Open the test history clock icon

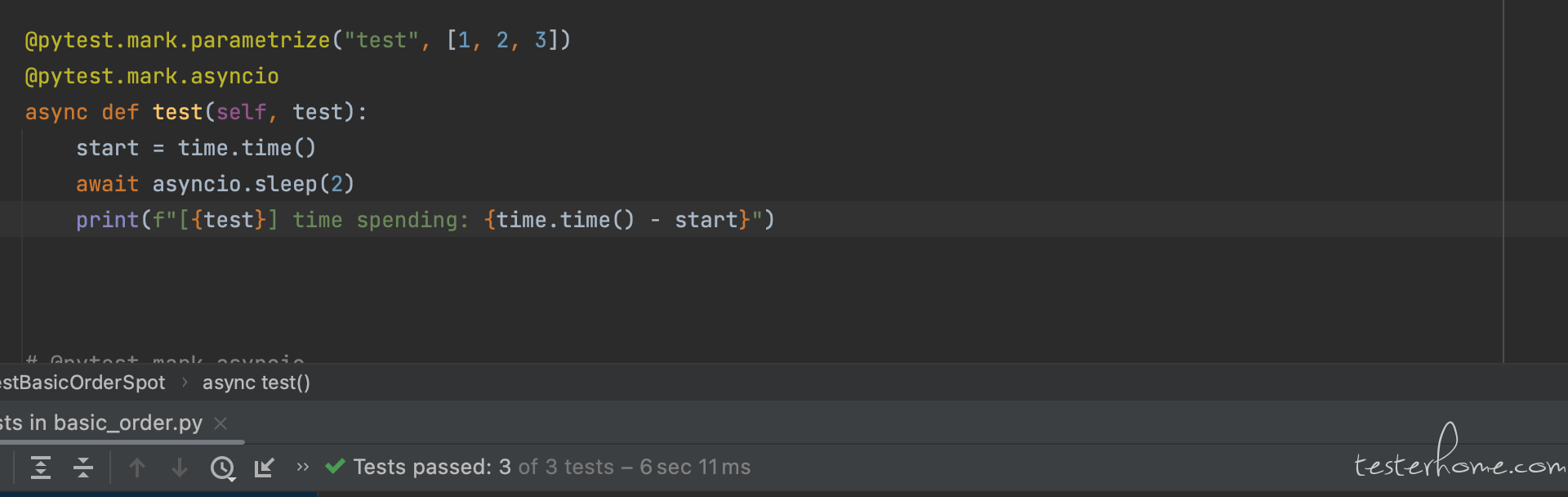pos(221,468)
